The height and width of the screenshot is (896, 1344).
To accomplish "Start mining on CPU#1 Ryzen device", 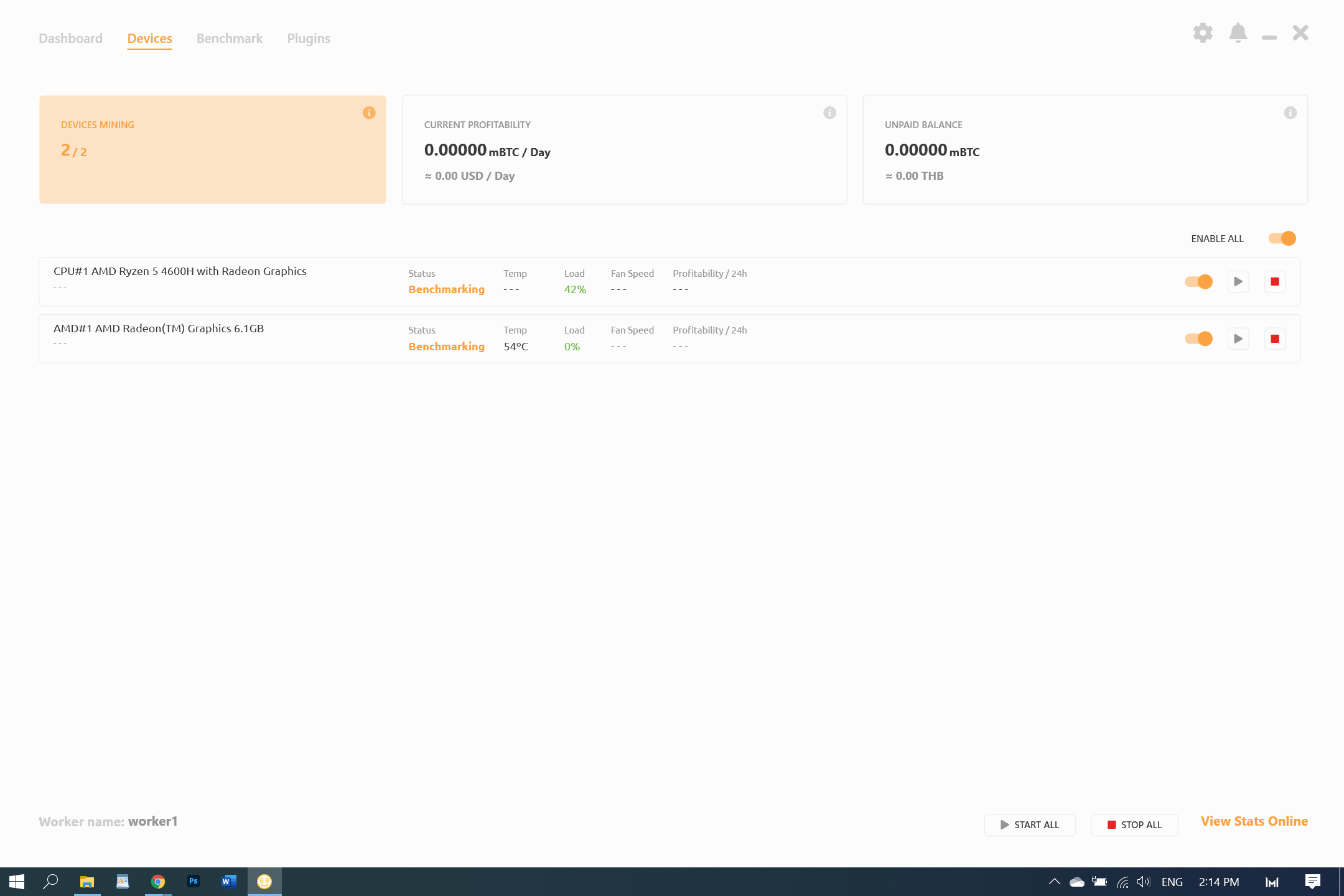I will click(1238, 282).
